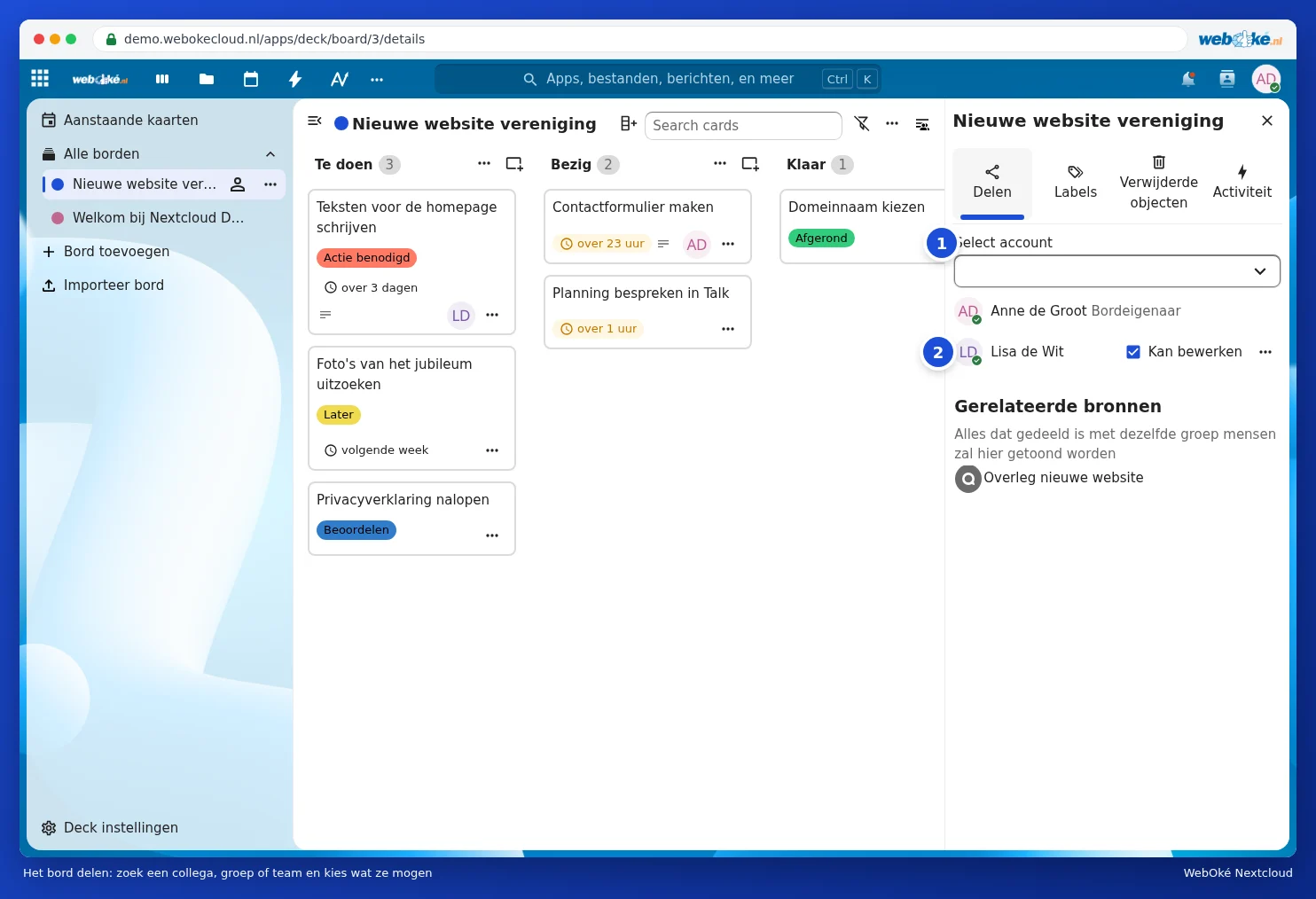Open Overleg nieuwe website link

pos(1049,478)
